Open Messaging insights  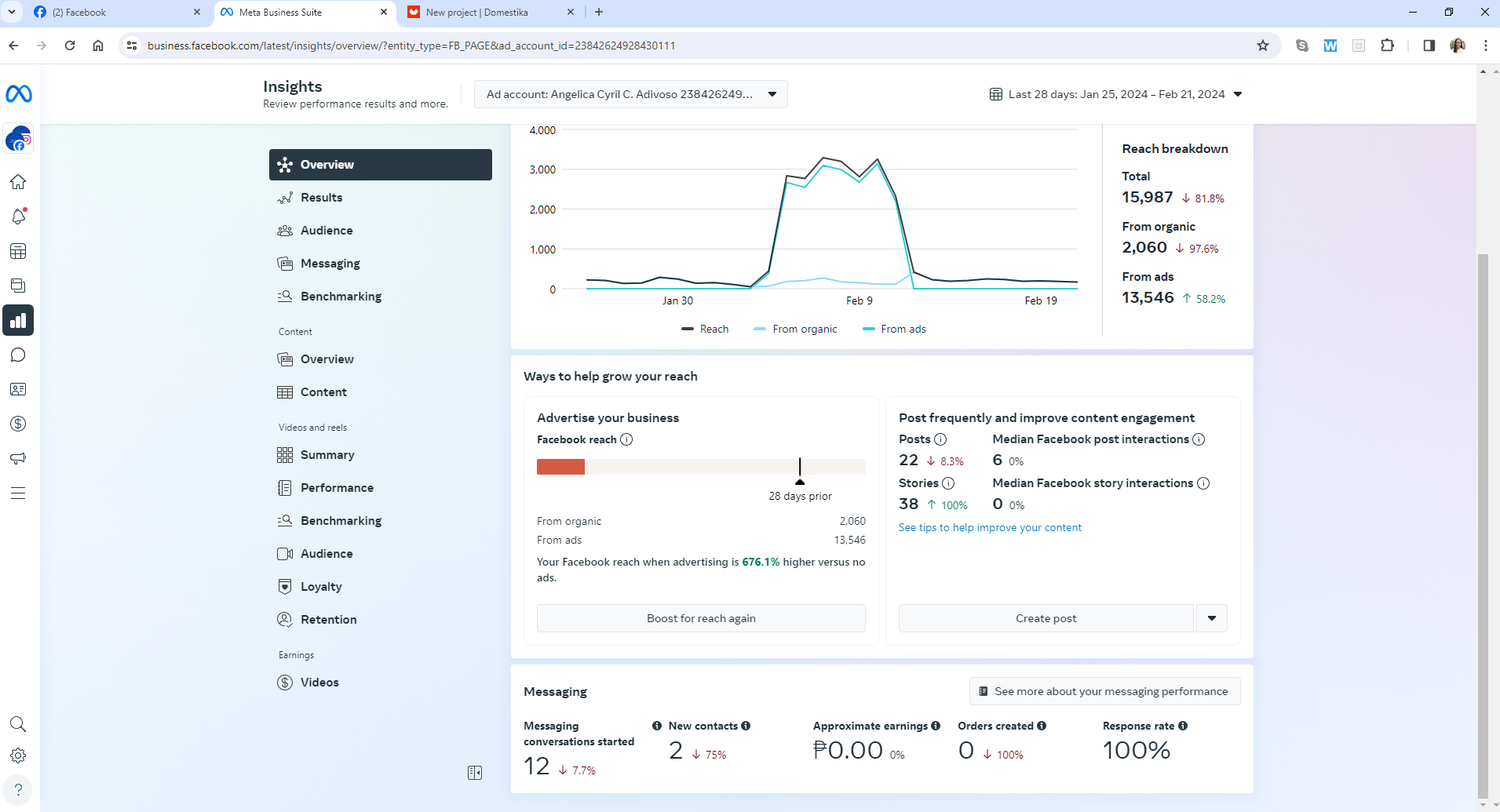(x=381, y=264)
